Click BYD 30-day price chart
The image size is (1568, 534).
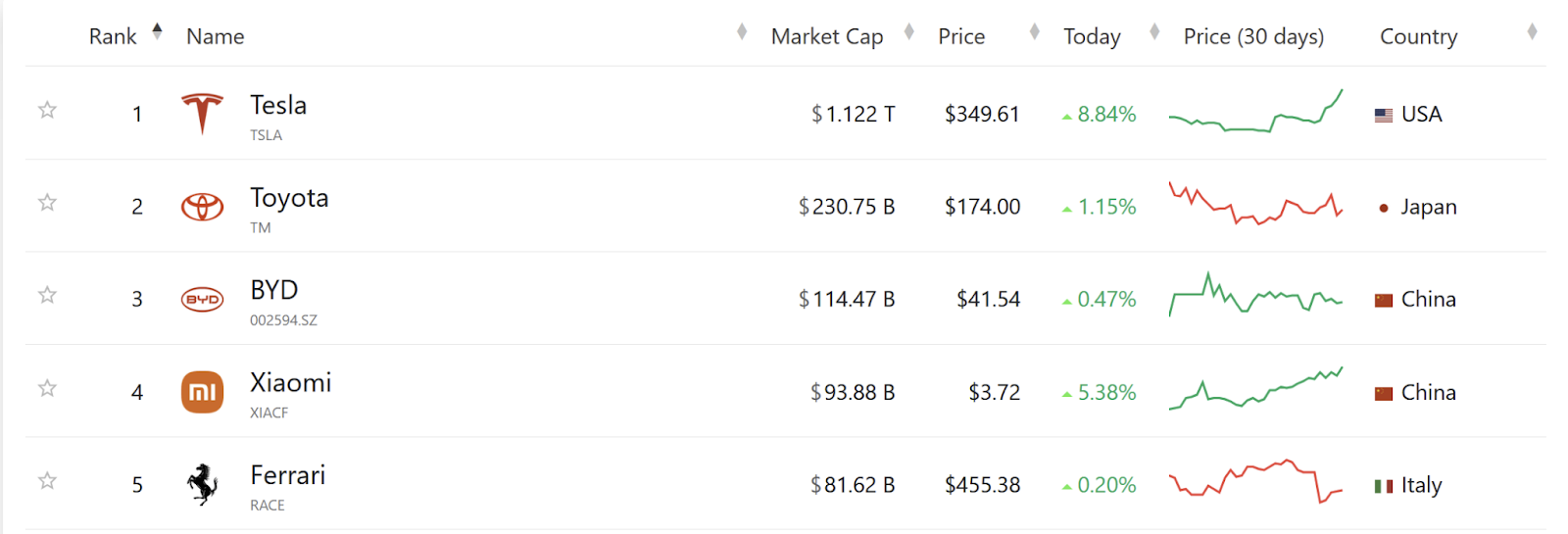tap(1255, 295)
